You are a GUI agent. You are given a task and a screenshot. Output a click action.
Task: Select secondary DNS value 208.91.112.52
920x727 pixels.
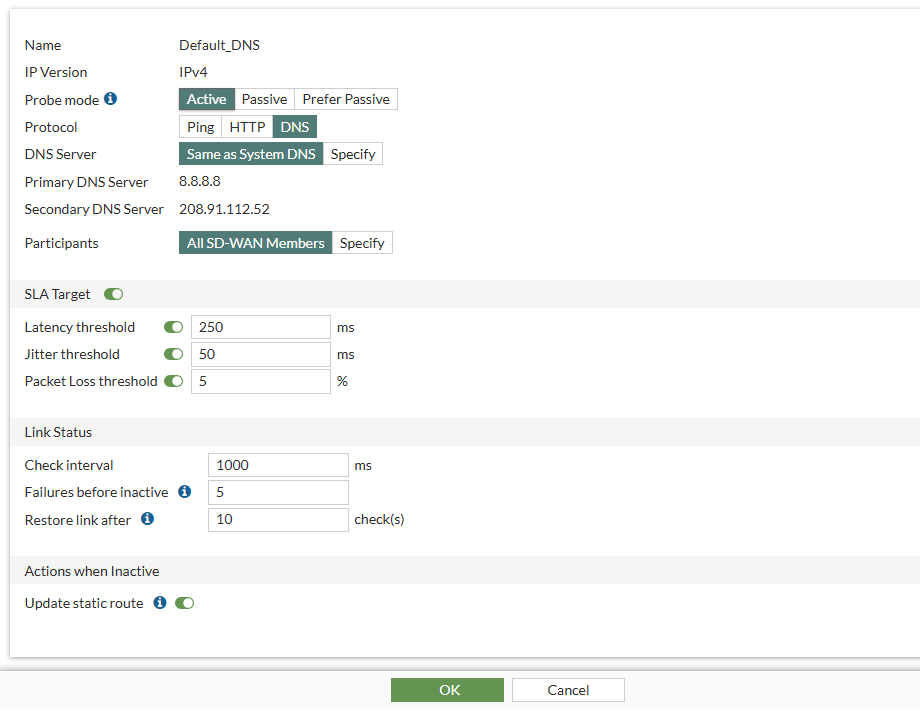224,209
